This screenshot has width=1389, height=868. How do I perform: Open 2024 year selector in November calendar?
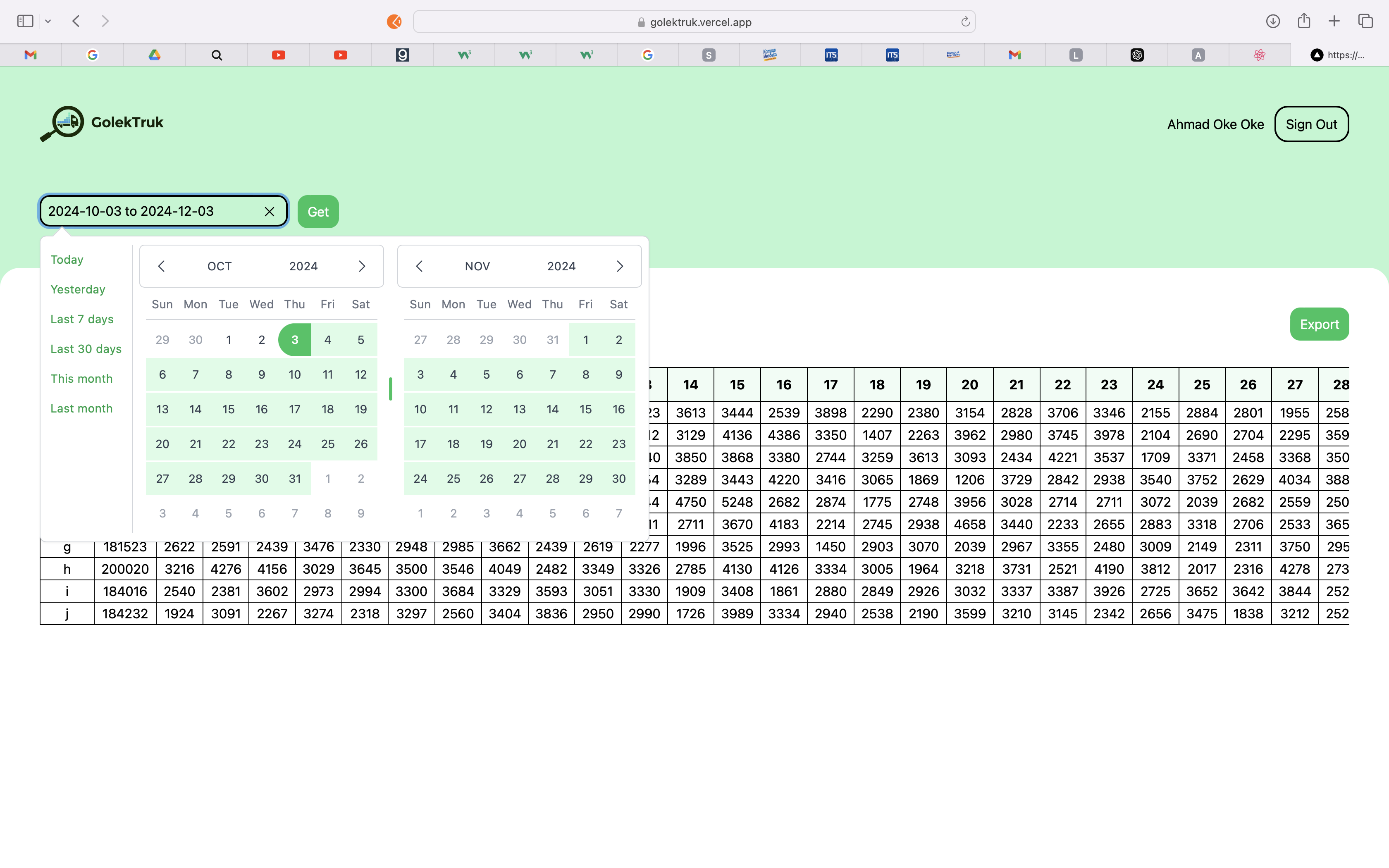(x=561, y=266)
